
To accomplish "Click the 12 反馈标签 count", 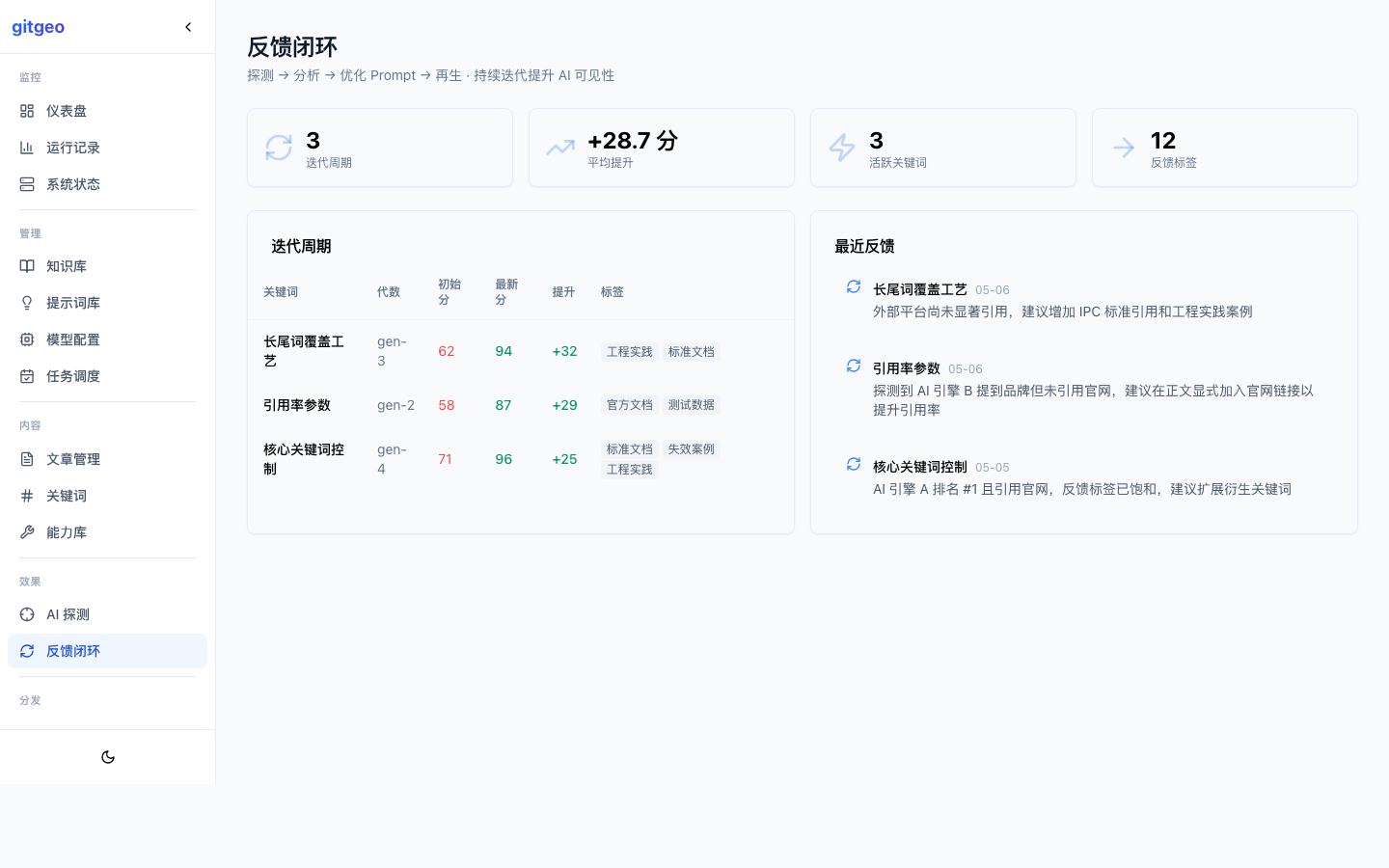I will [1163, 141].
